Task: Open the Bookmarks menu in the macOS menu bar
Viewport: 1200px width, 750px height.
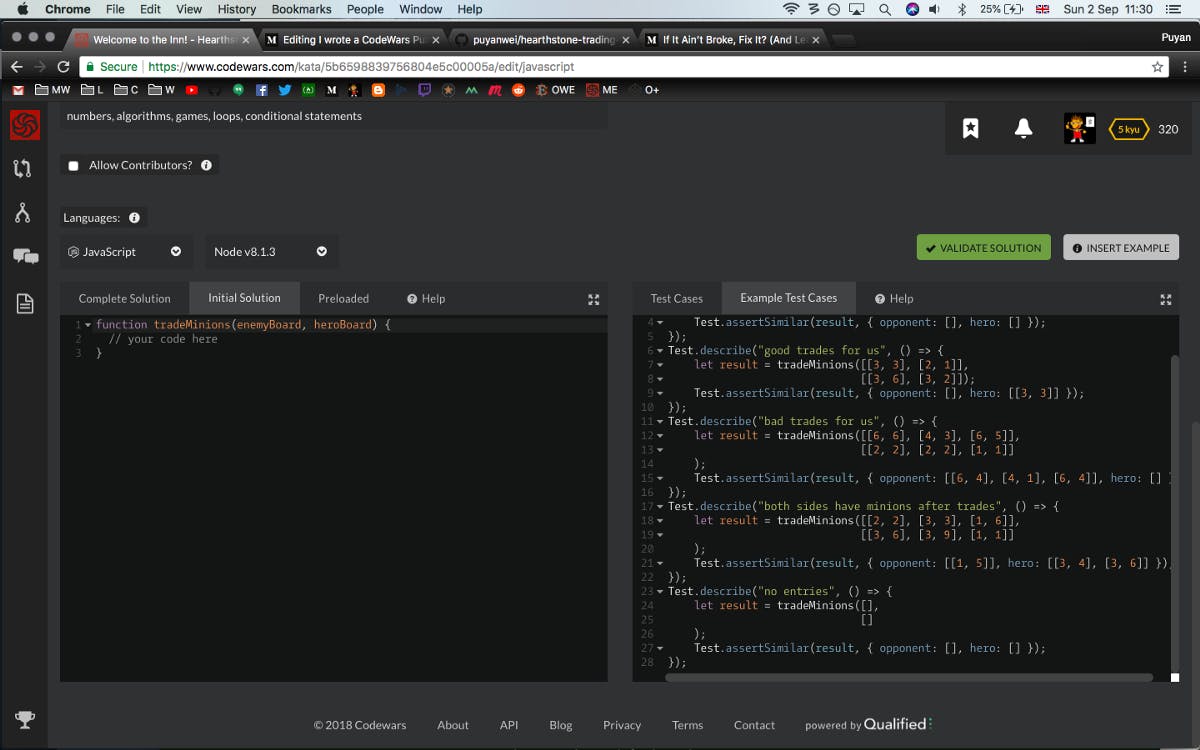Action: click(301, 9)
